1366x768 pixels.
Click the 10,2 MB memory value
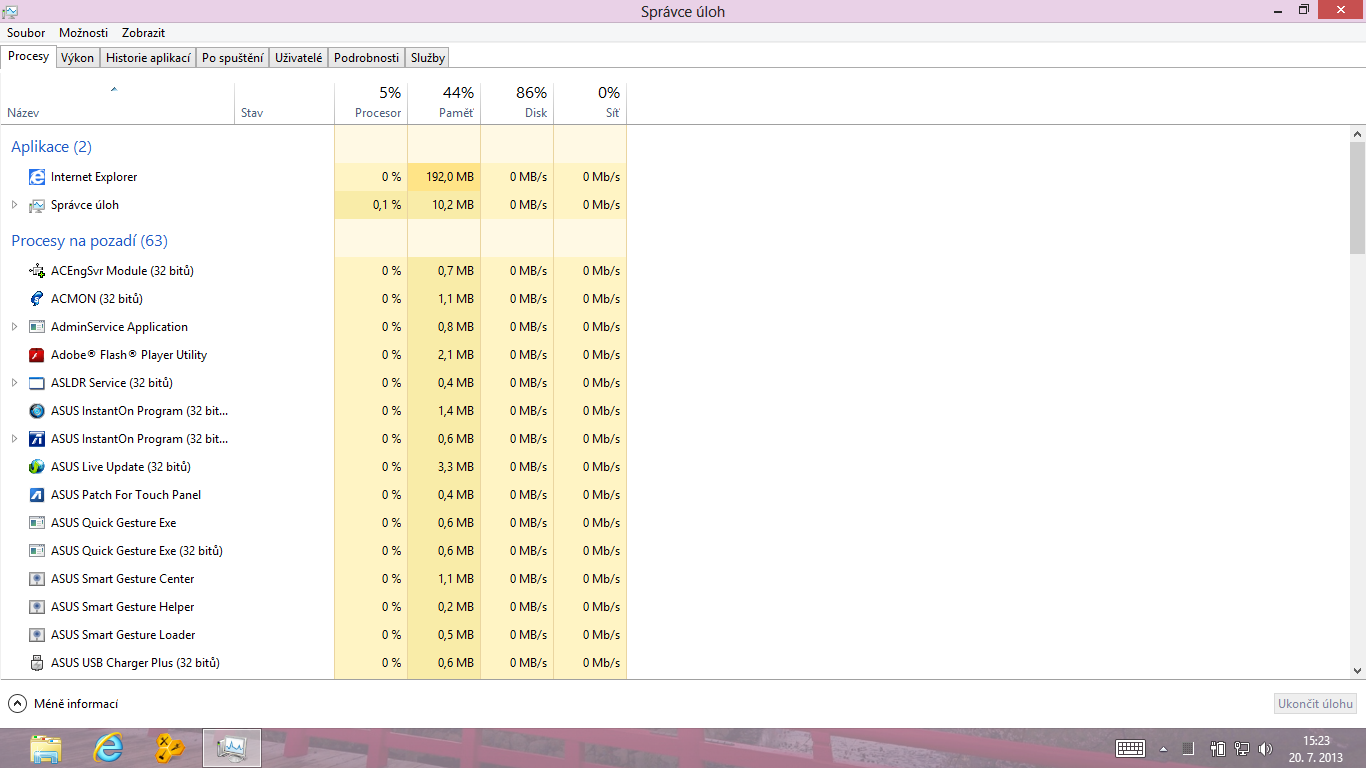[455, 205]
